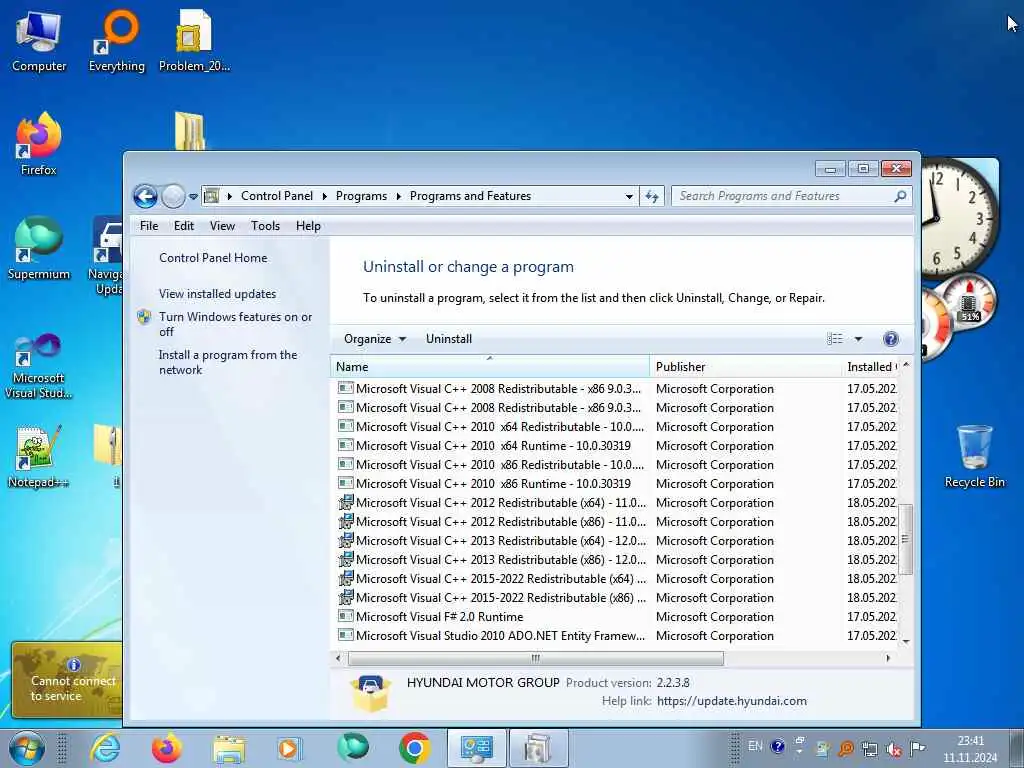Screen dimensions: 1024x768
Task: Open Windows Explorer folder on taskbar
Action: tap(229, 748)
